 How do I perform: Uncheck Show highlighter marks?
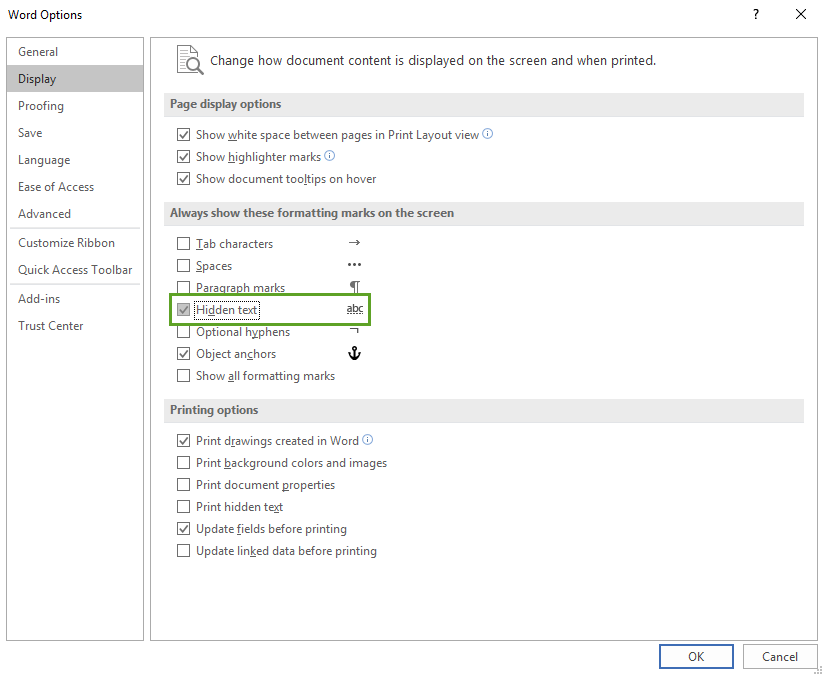click(183, 157)
